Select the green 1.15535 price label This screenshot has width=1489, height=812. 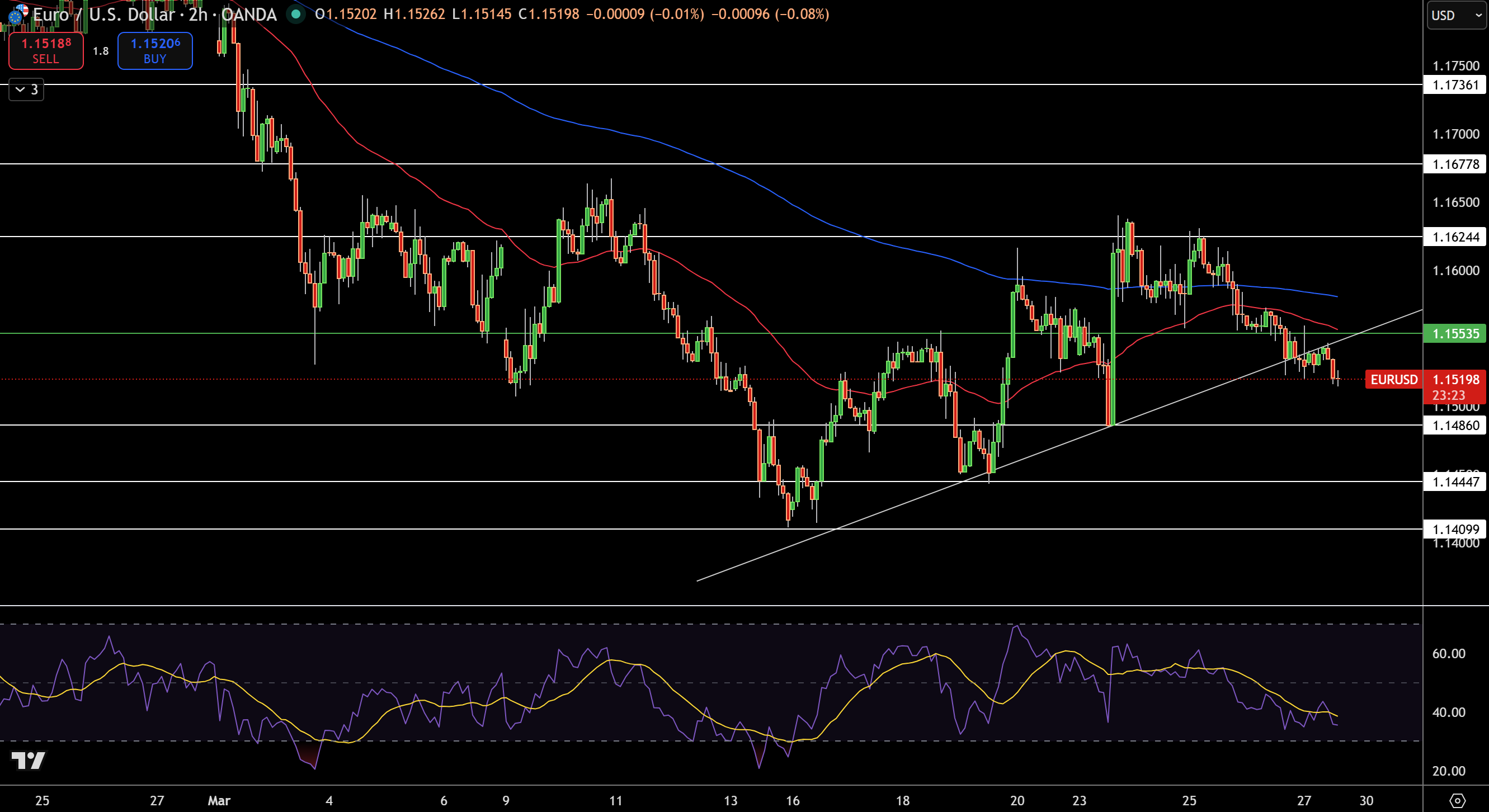pos(1455,333)
